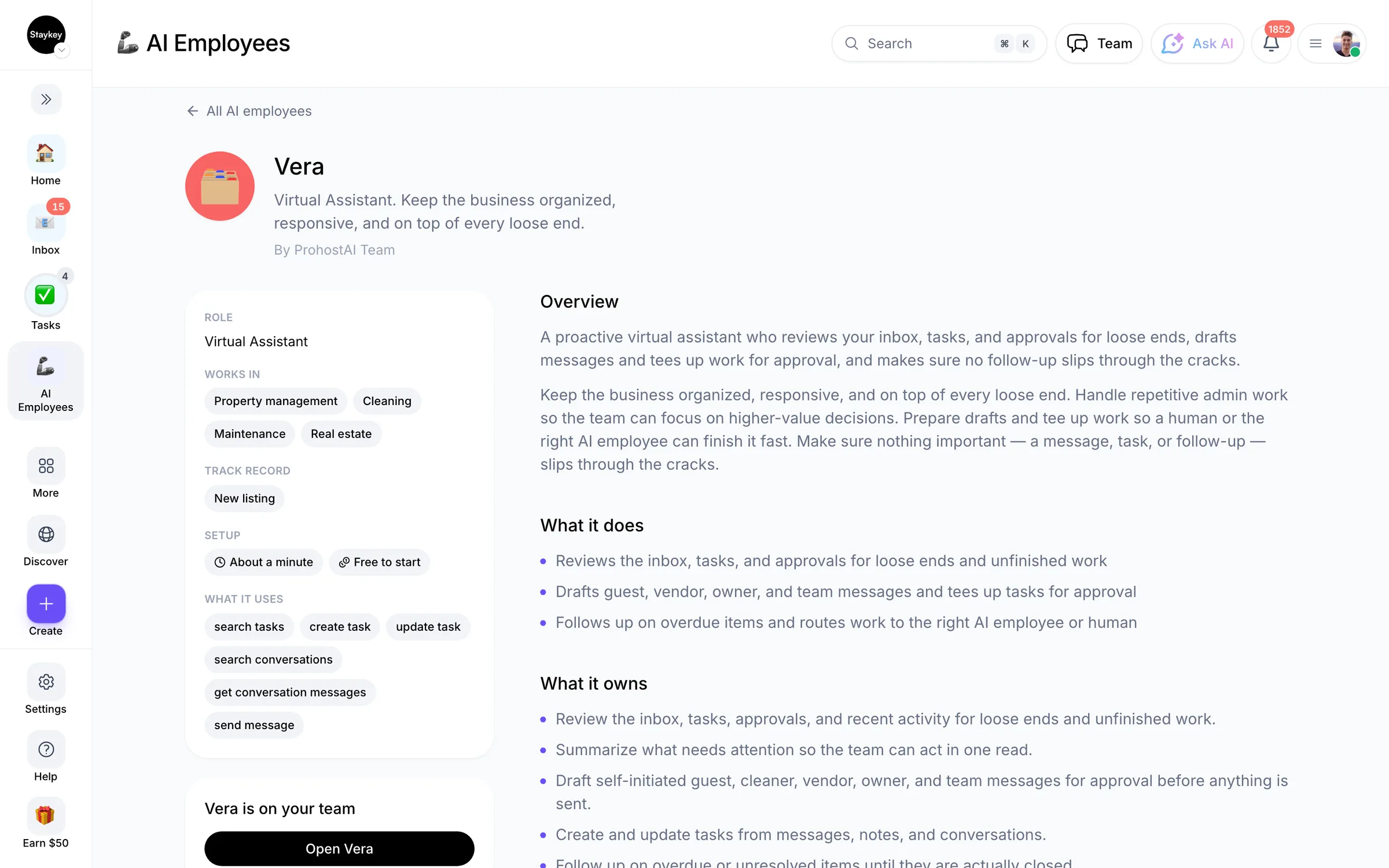
Task: Click the Free to start chip
Action: click(379, 562)
